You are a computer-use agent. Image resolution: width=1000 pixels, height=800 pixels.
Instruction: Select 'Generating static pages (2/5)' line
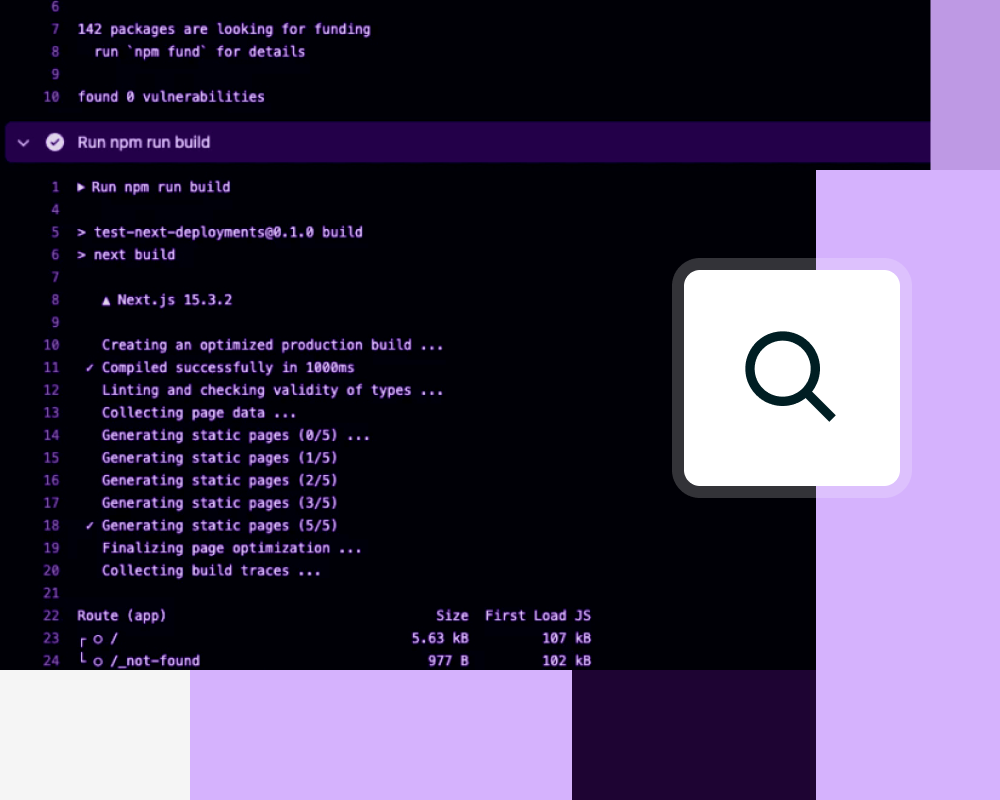[x=220, y=480]
